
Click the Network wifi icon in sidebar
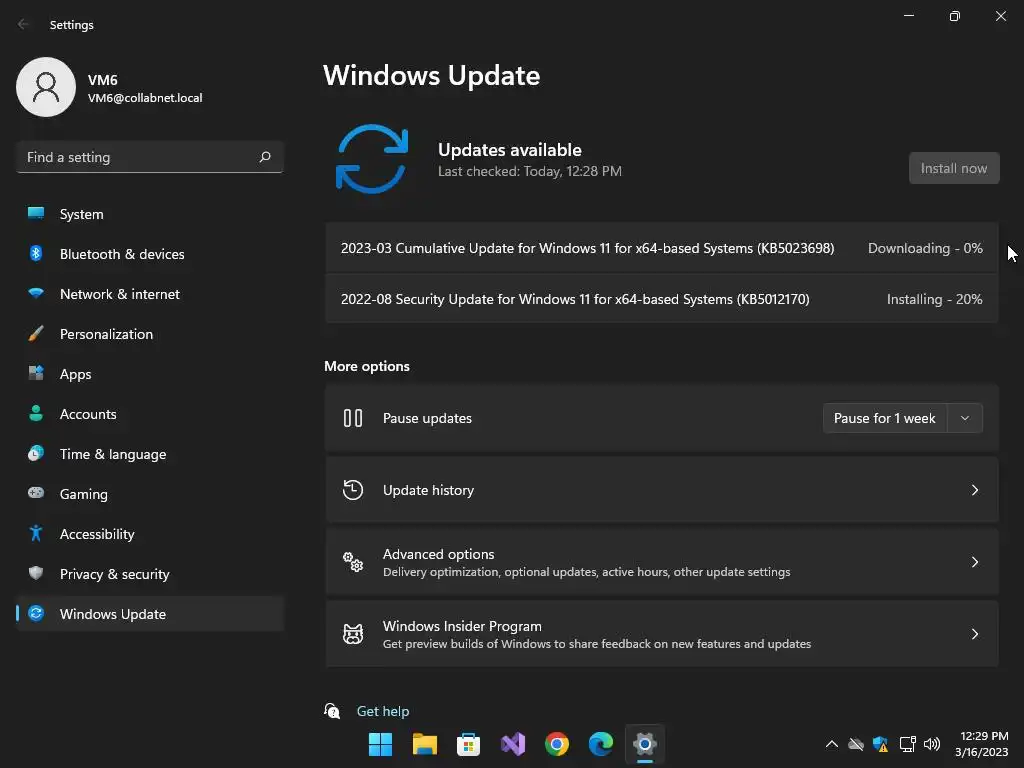36,293
